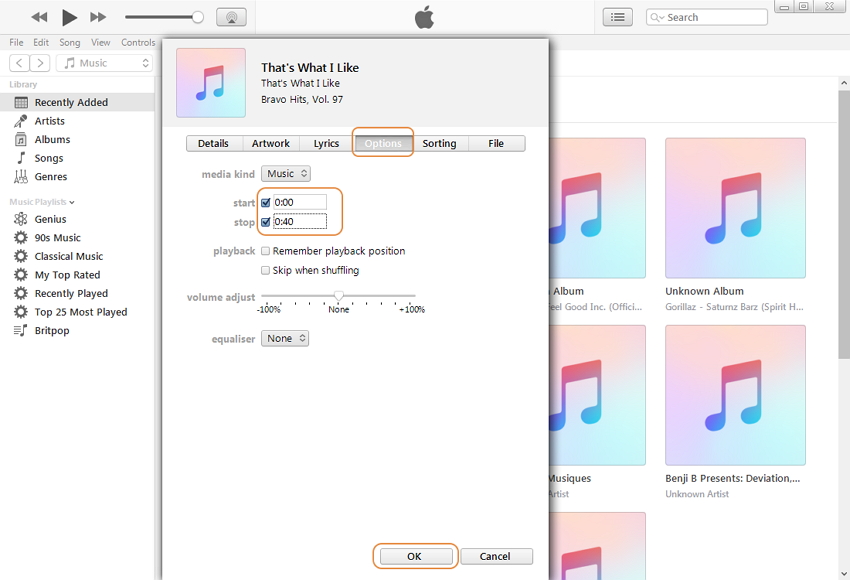Select the Genius playlist

tap(50, 219)
